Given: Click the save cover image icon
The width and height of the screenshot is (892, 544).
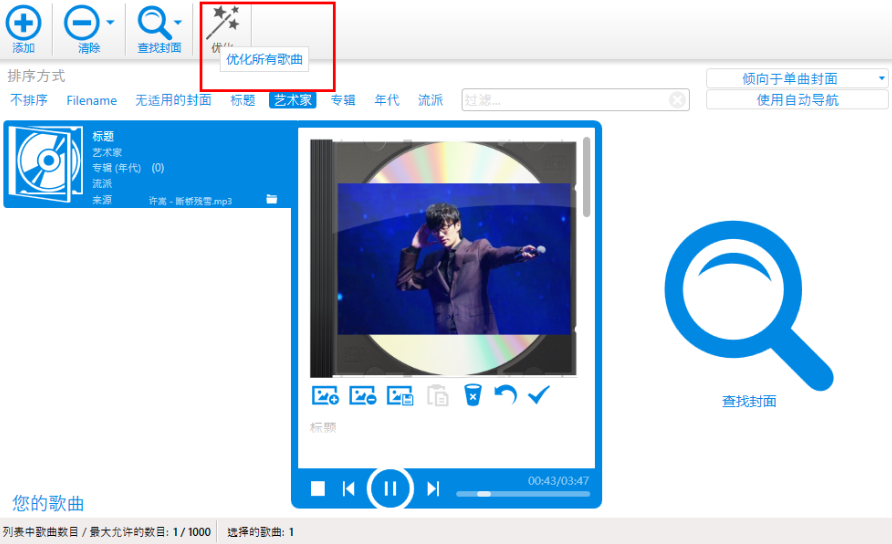Looking at the screenshot, I should tap(400, 395).
